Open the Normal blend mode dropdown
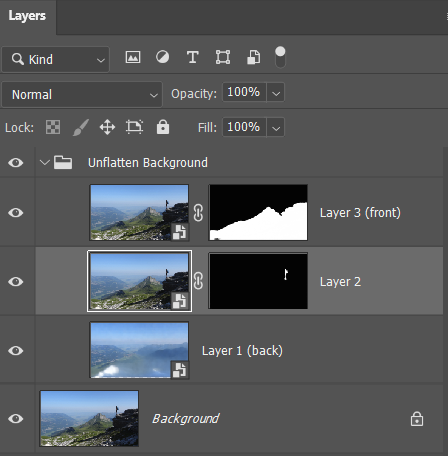This screenshot has height=456, width=448. (82, 95)
